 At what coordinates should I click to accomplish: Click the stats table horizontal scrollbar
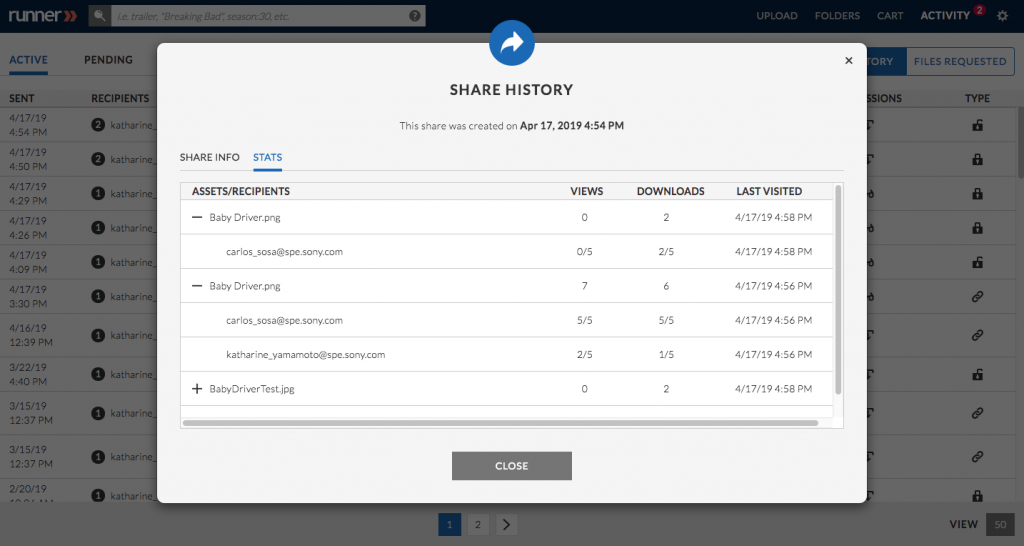(500, 423)
